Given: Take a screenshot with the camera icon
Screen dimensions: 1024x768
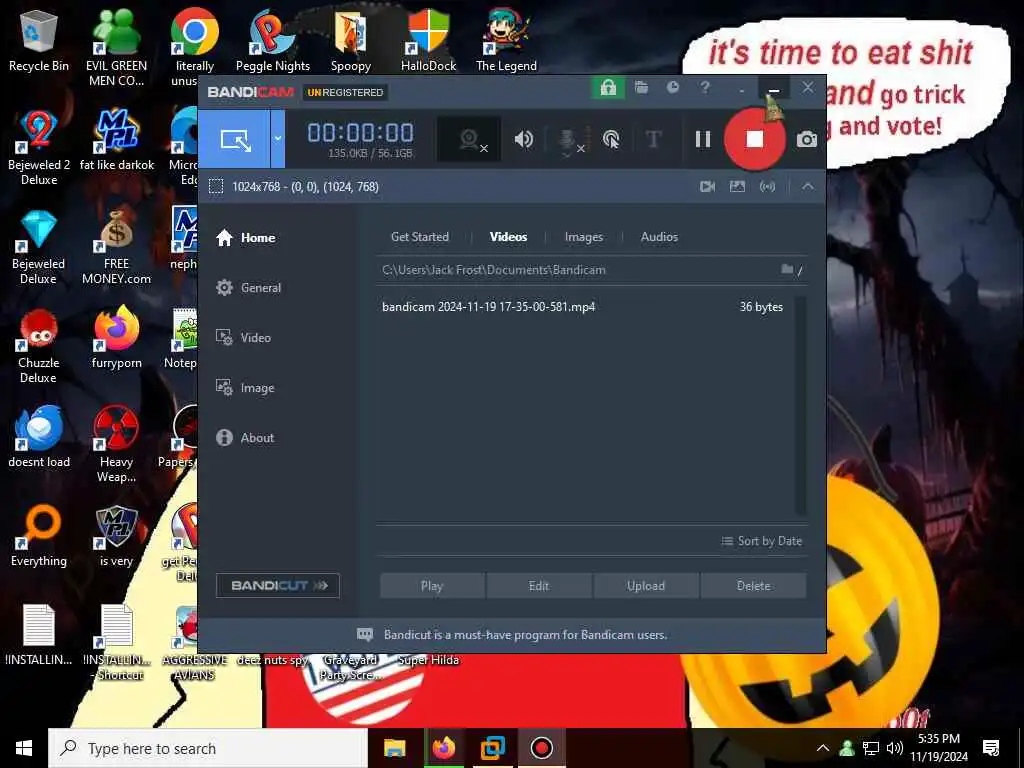Looking at the screenshot, I should pos(807,139).
